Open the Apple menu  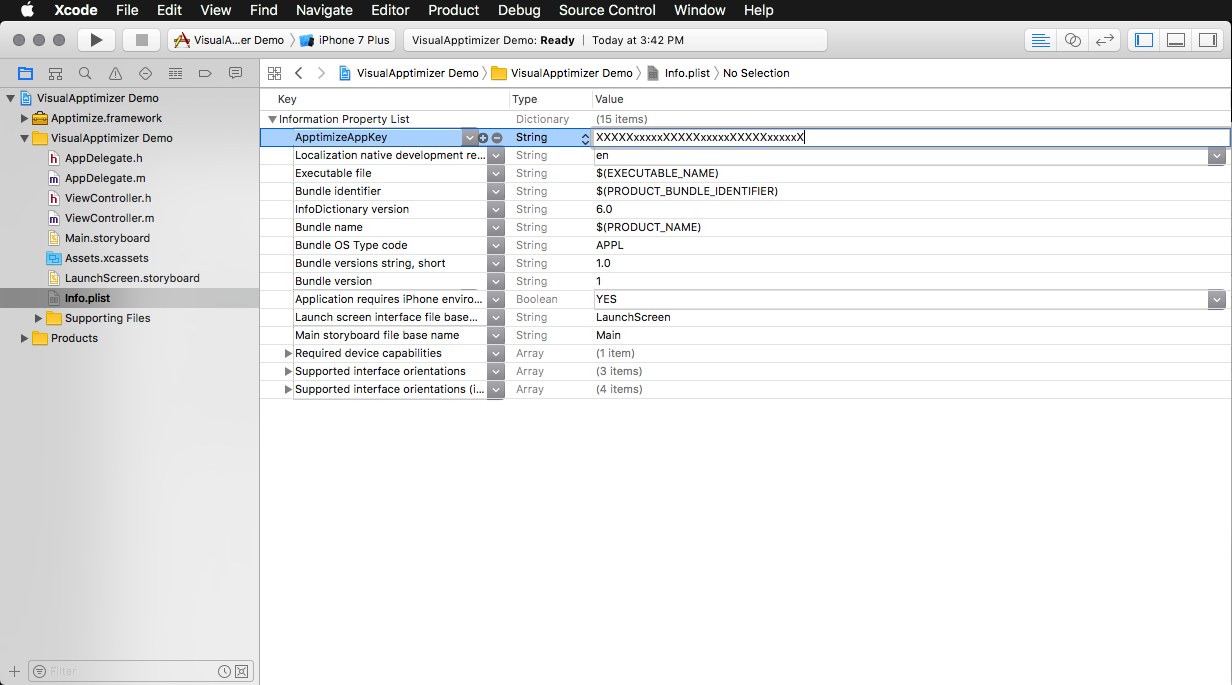click(27, 10)
